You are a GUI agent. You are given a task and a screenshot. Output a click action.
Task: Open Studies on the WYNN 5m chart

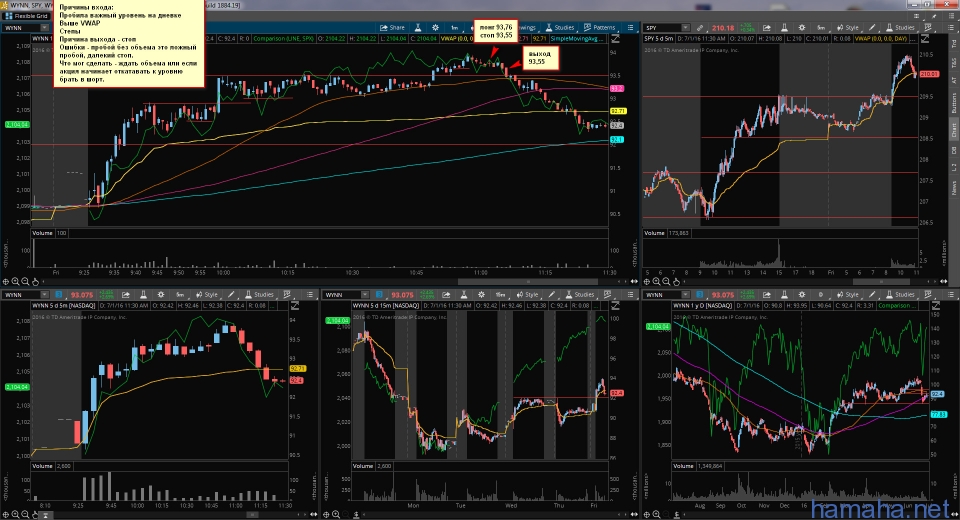coord(259,295)
